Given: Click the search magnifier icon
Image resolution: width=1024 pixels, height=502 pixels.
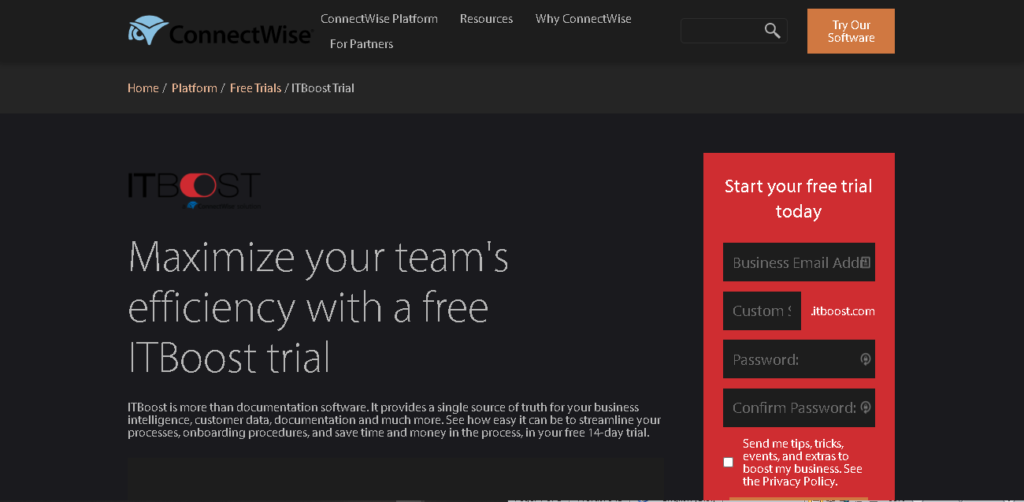Looking at the screenshot, I should pos(772,31).
